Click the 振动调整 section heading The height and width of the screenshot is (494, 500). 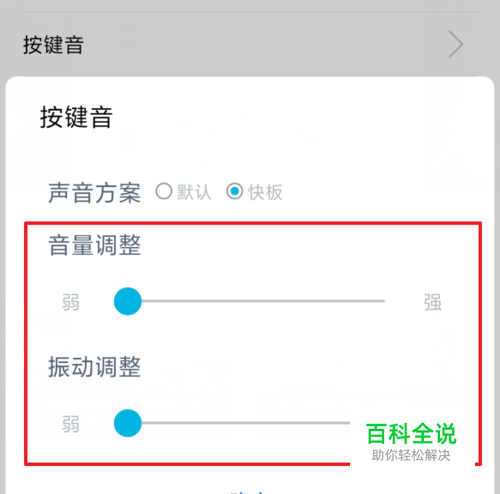(94, 367)
